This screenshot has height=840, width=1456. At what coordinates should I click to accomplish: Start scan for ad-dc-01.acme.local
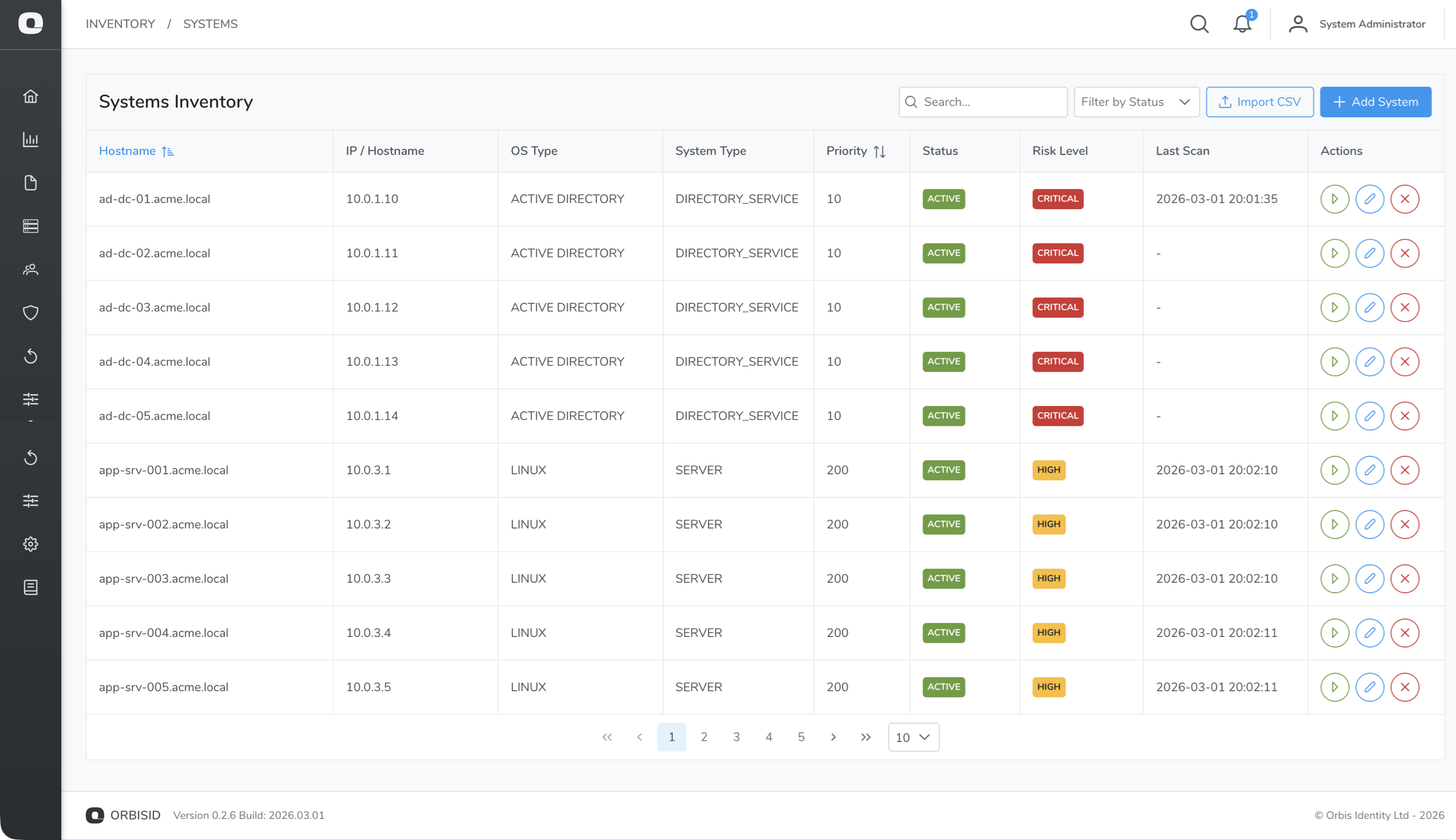point(1334,199)
